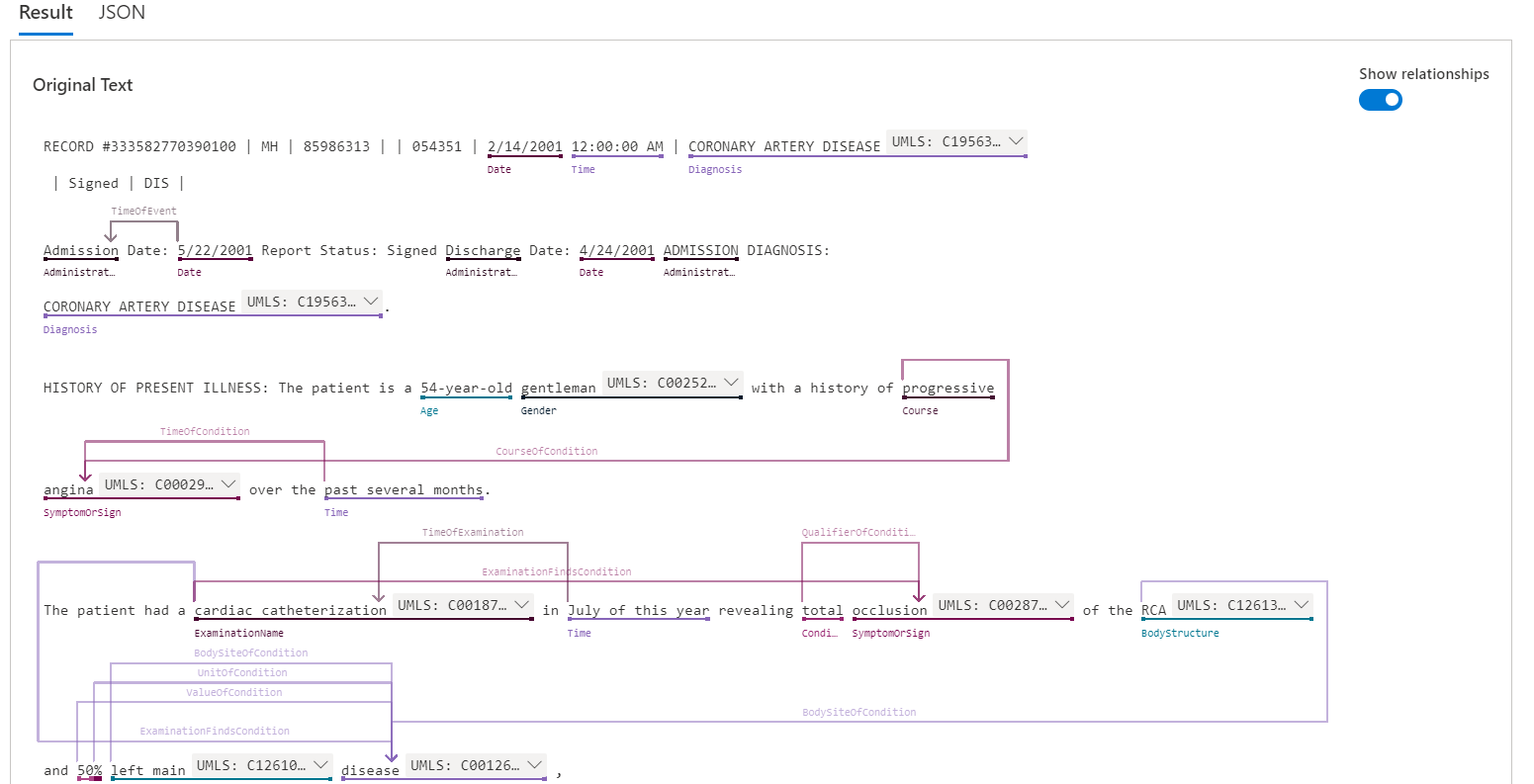Click the ValueOfCondition relationship label
This screenshot has height=784, width=1534.
pos(234,693)
